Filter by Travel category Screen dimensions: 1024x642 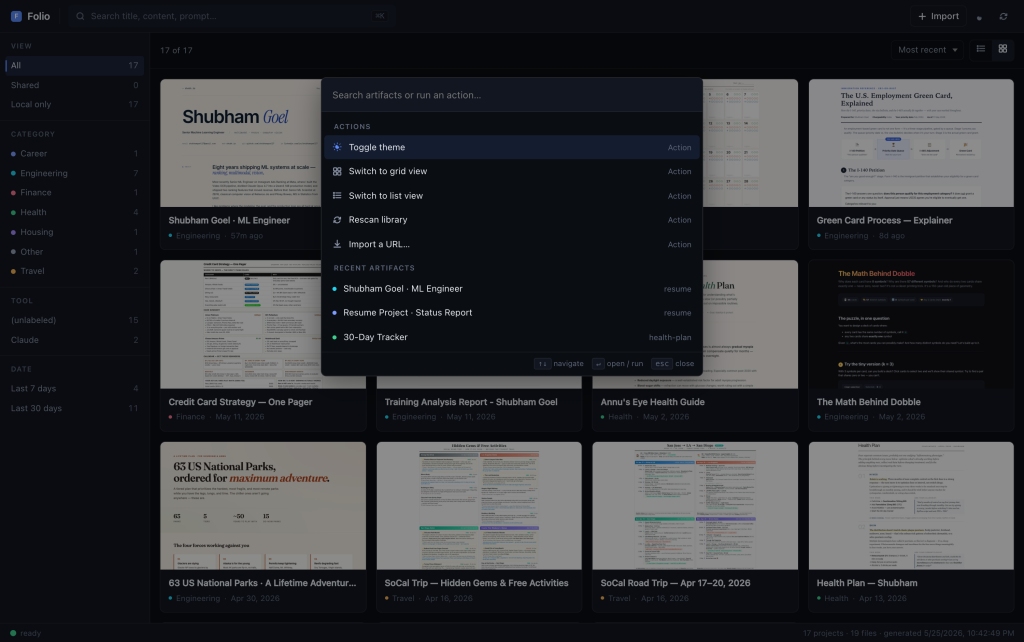tap(74, 271)
